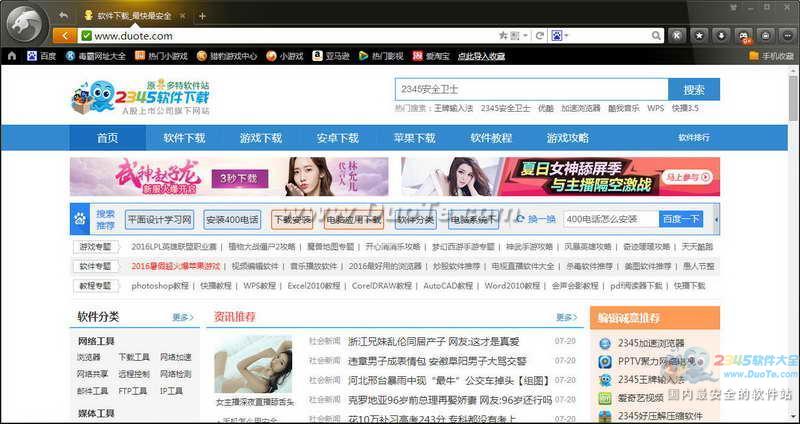Open the search engine dropdown arrow
Image resolution: width=800 pixels, height=424 pixels.
click(x=566, y=36)
